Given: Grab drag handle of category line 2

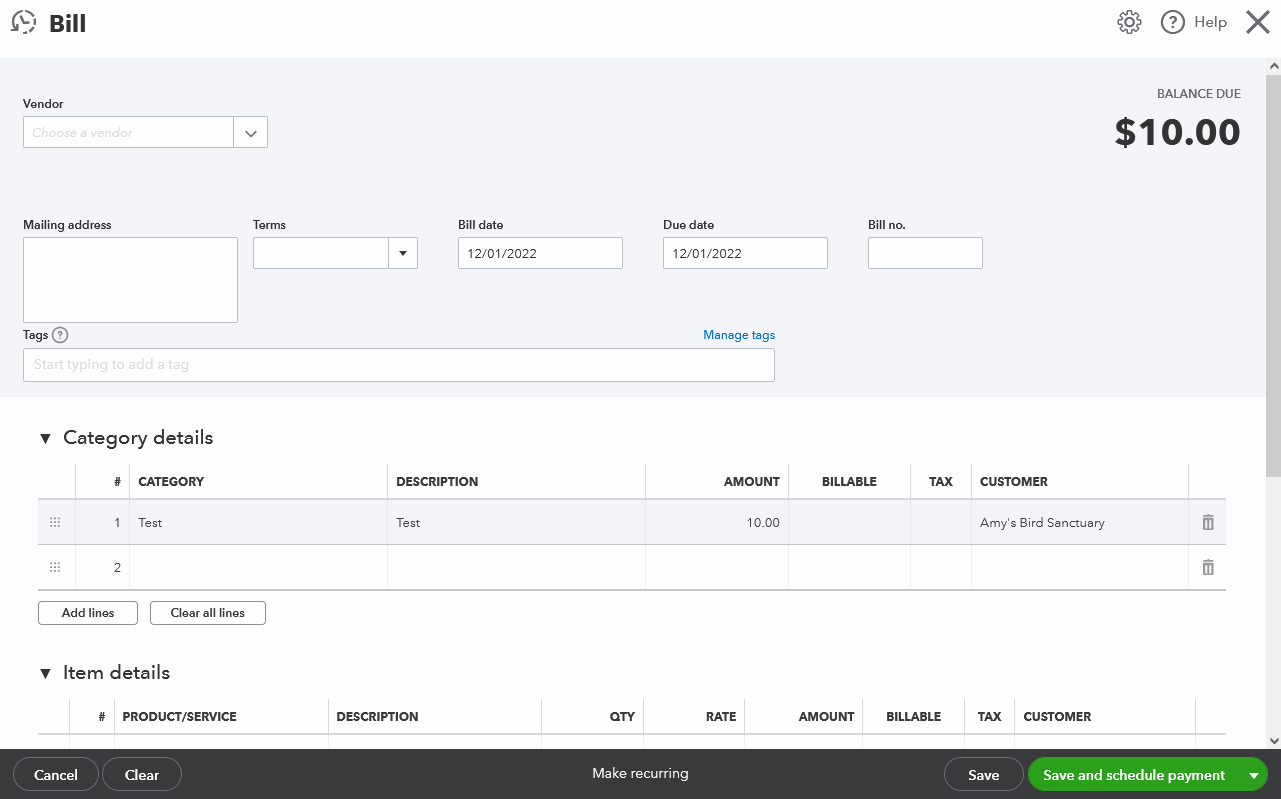Looking at the screenshot, I should [x=55, y=567].
